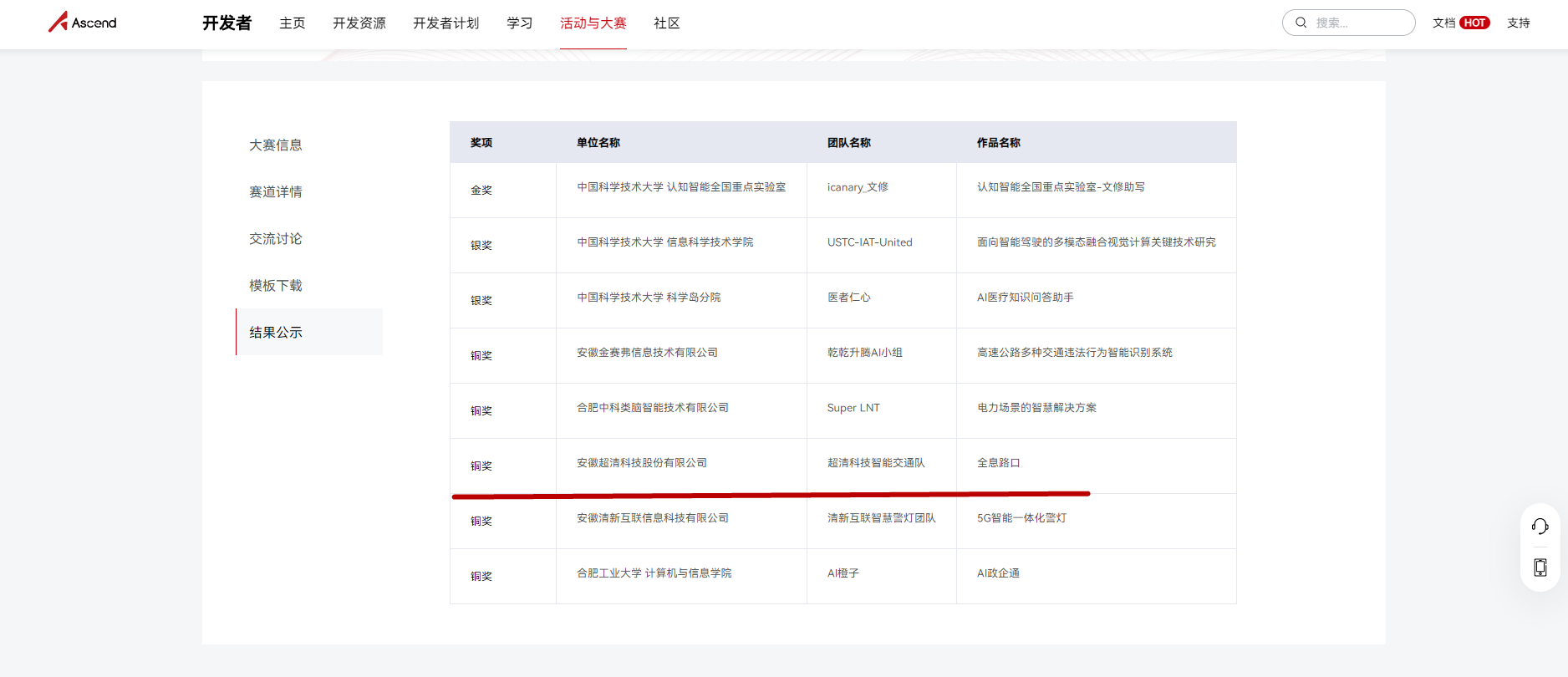This screenshot has height=677, width=1568.
Task: Open the 开发者计划 menu
Action: coord(446,23)
